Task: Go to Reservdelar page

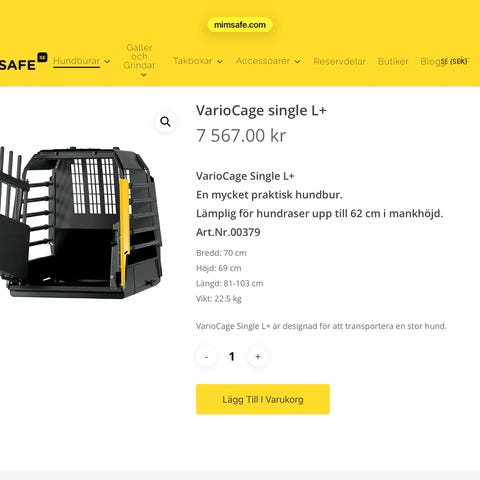Action: [x=339, y=61]
